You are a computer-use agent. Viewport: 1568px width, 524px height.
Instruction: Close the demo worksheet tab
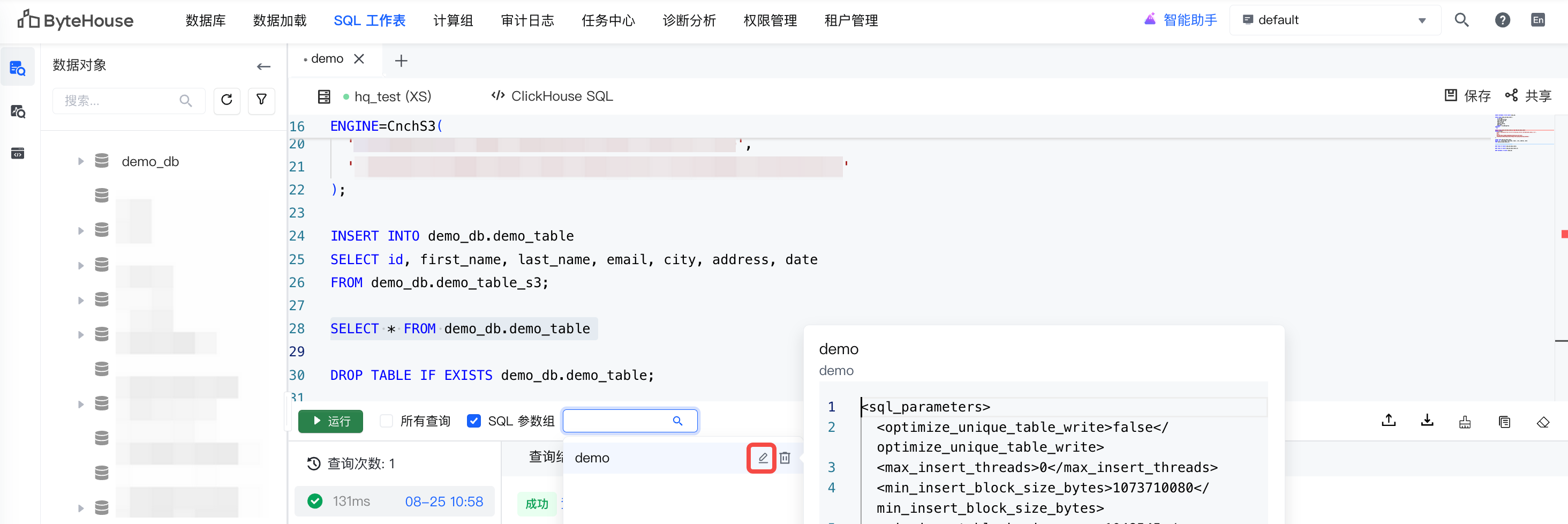coord(359,58)
